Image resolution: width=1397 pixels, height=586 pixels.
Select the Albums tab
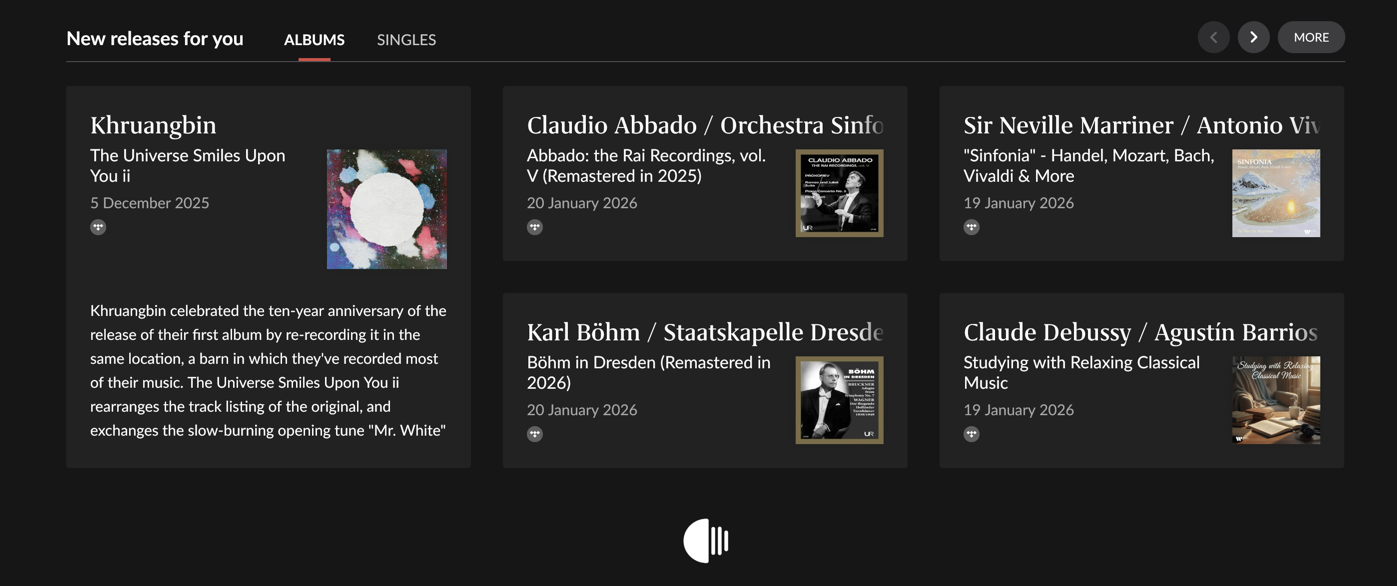click(x=314, y=40)
